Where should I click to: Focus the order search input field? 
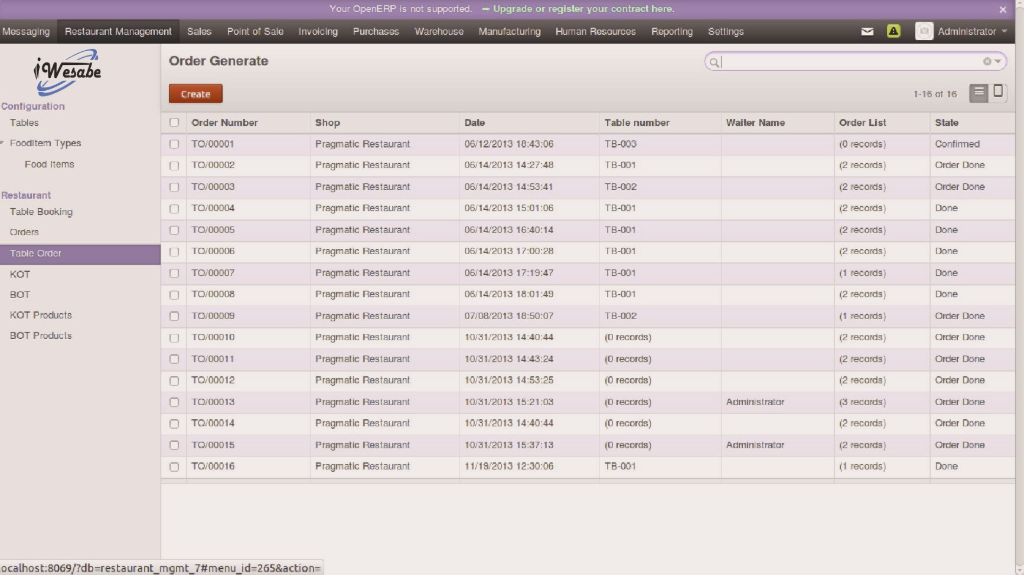pos(850,62)
